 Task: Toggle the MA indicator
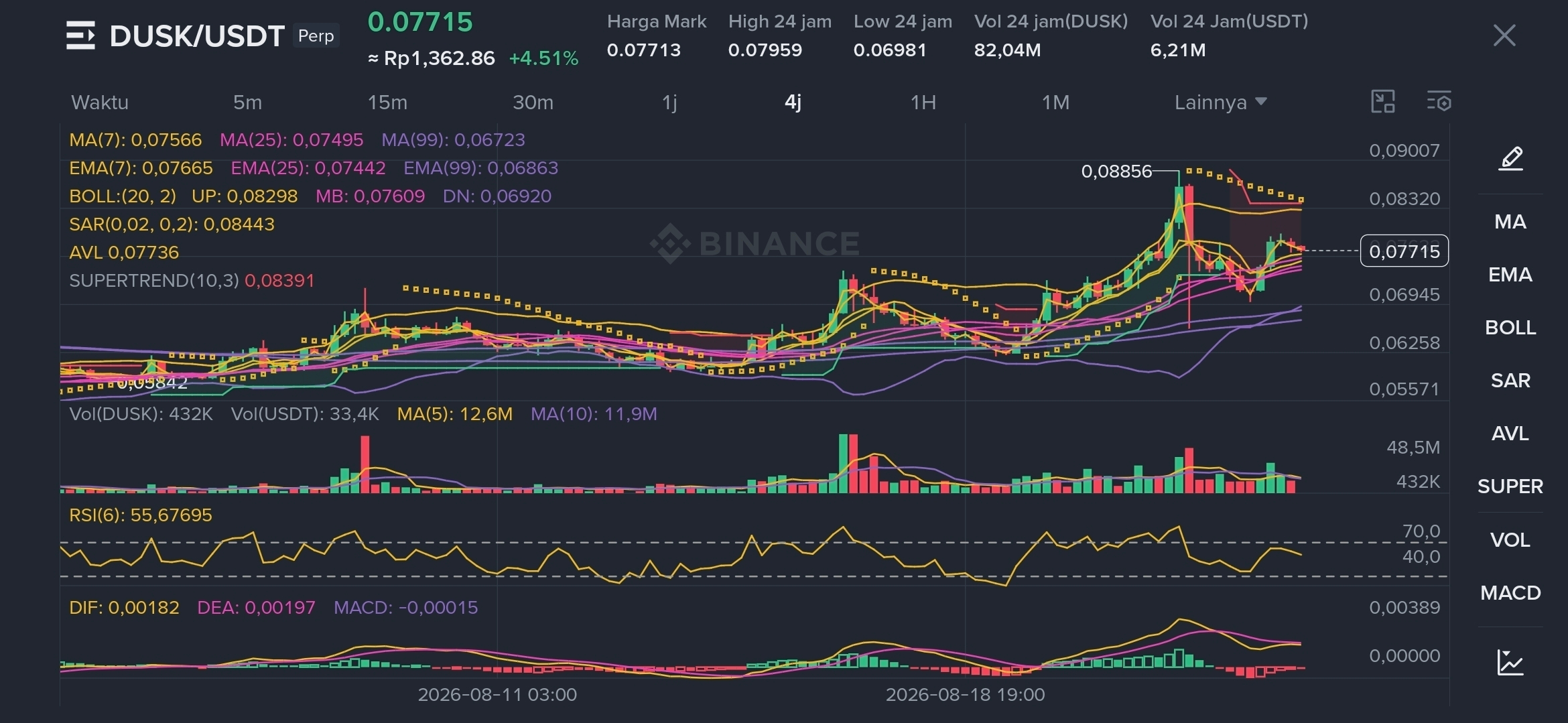point(1510,222)
